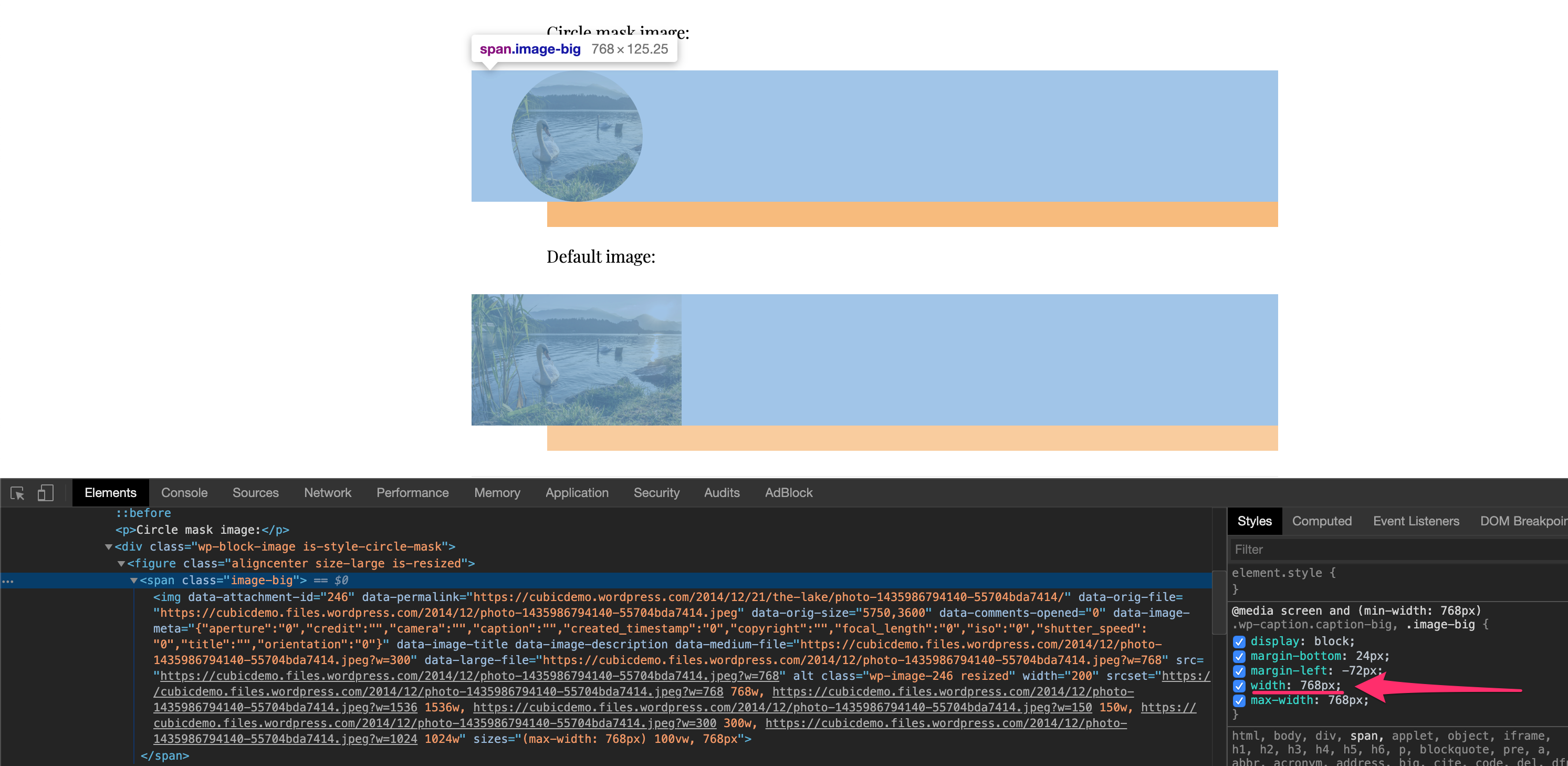Collapse the figure.aligncenter element
This screenshot has height=766, width=1568.
[122, 563]
